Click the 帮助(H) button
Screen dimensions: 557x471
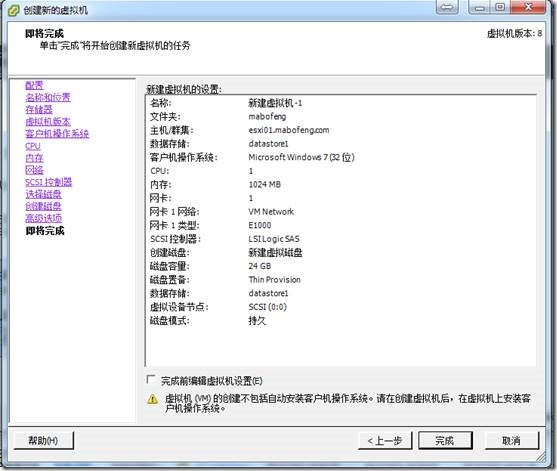pyautogui.click(x=43, y=440)
